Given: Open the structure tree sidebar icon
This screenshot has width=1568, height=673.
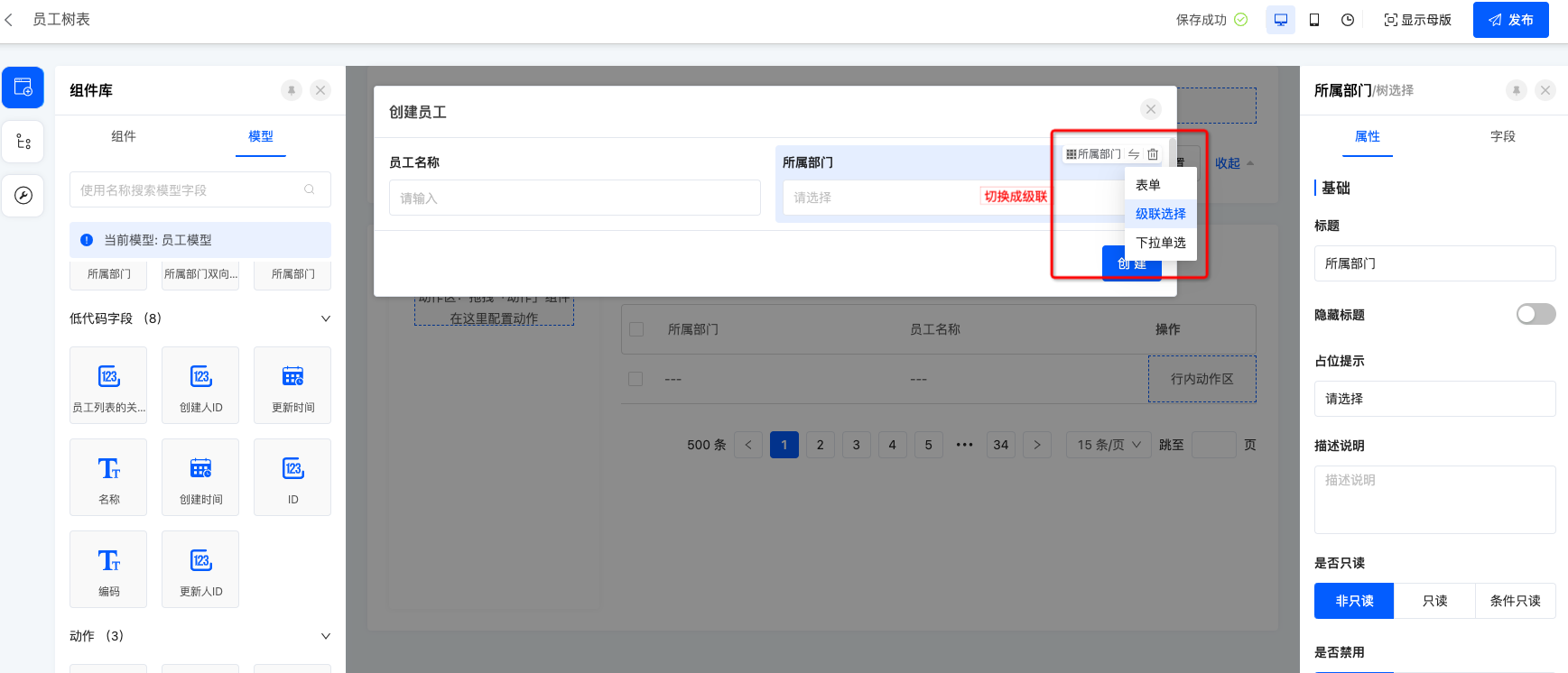Looking at the screenshot, I should (23, 142).
